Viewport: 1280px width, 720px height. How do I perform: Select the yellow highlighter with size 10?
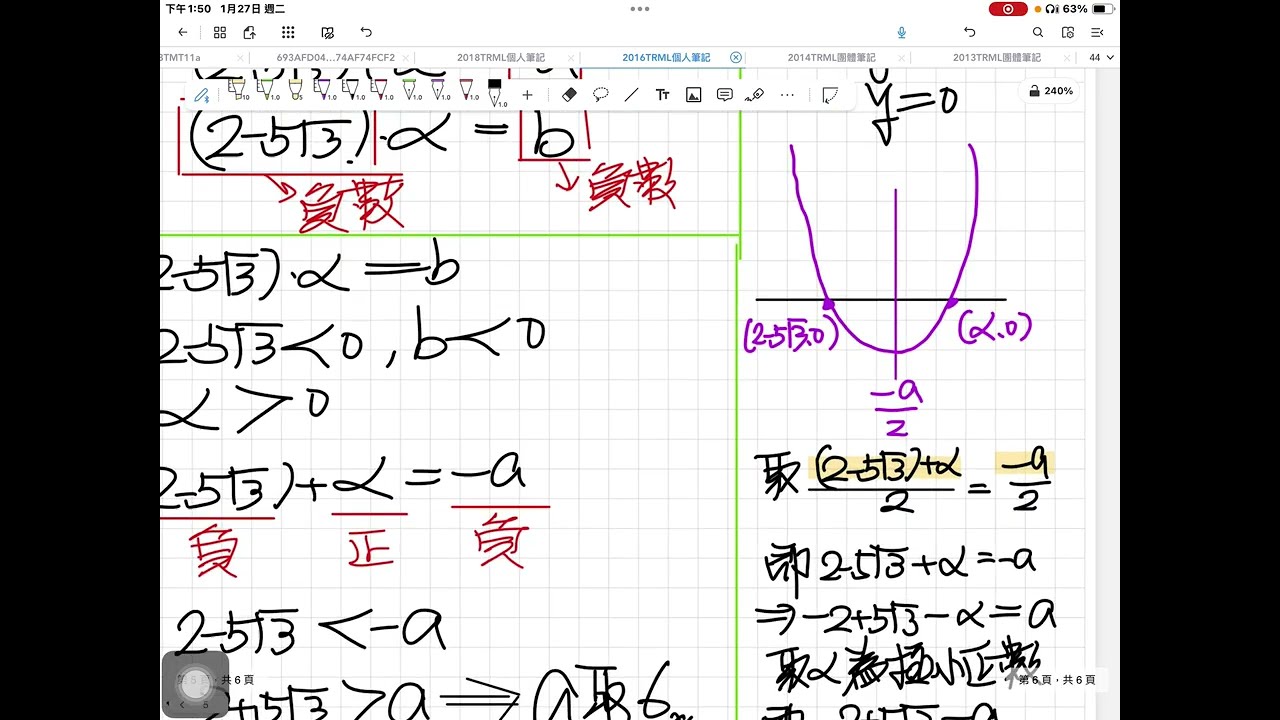[x=238, y=91]
